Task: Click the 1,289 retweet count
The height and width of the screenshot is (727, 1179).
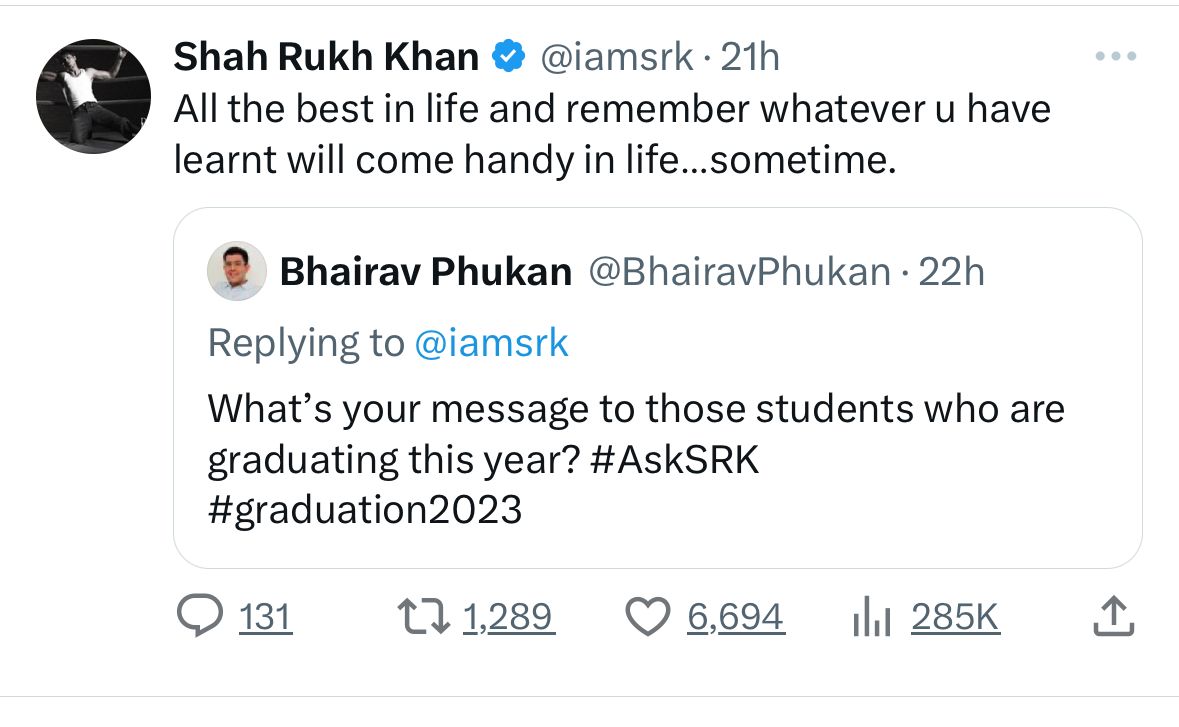Action: 509,618
